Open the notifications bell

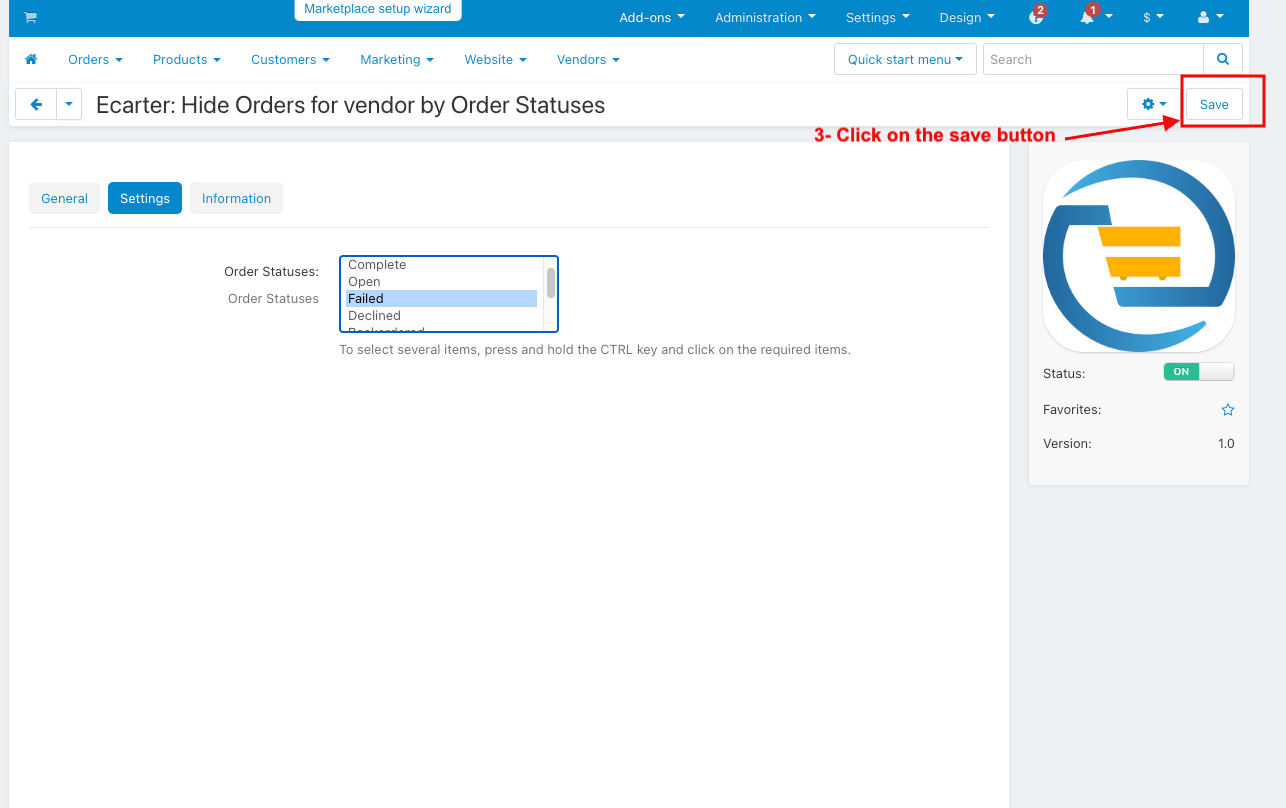tap(1096, 17)
